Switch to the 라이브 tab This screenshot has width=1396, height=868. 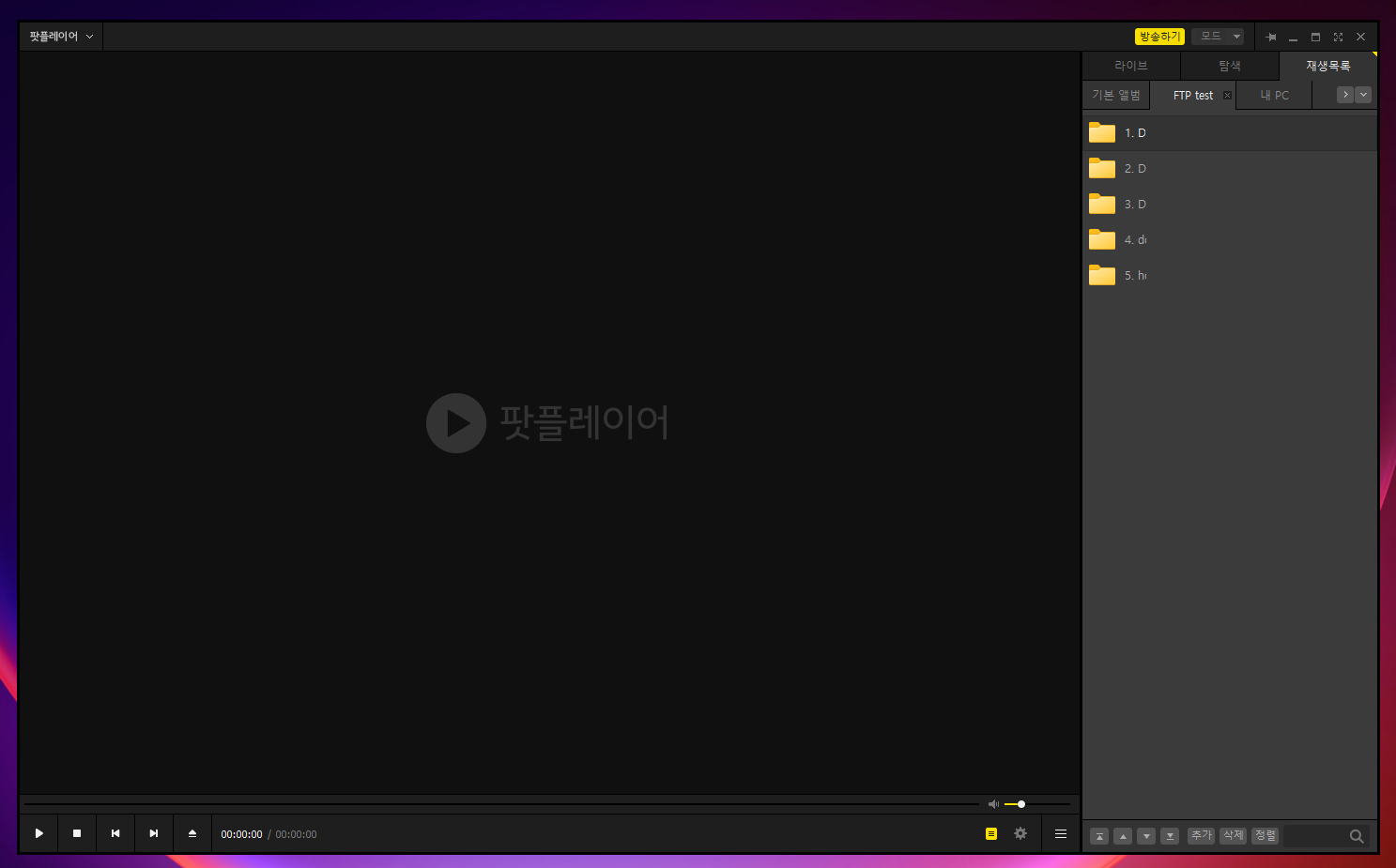(x=1131, y=66)
